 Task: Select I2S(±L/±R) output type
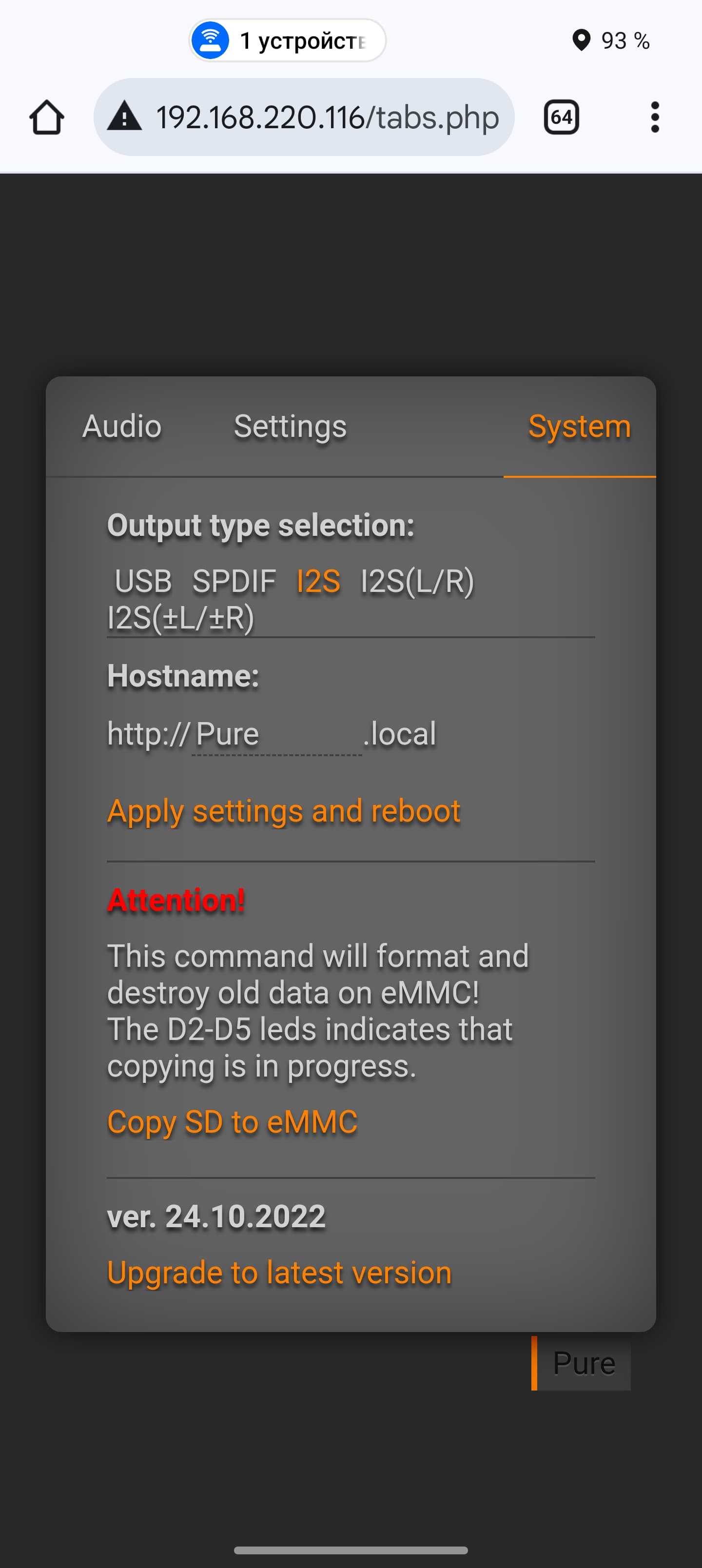[x=181, y=618]
